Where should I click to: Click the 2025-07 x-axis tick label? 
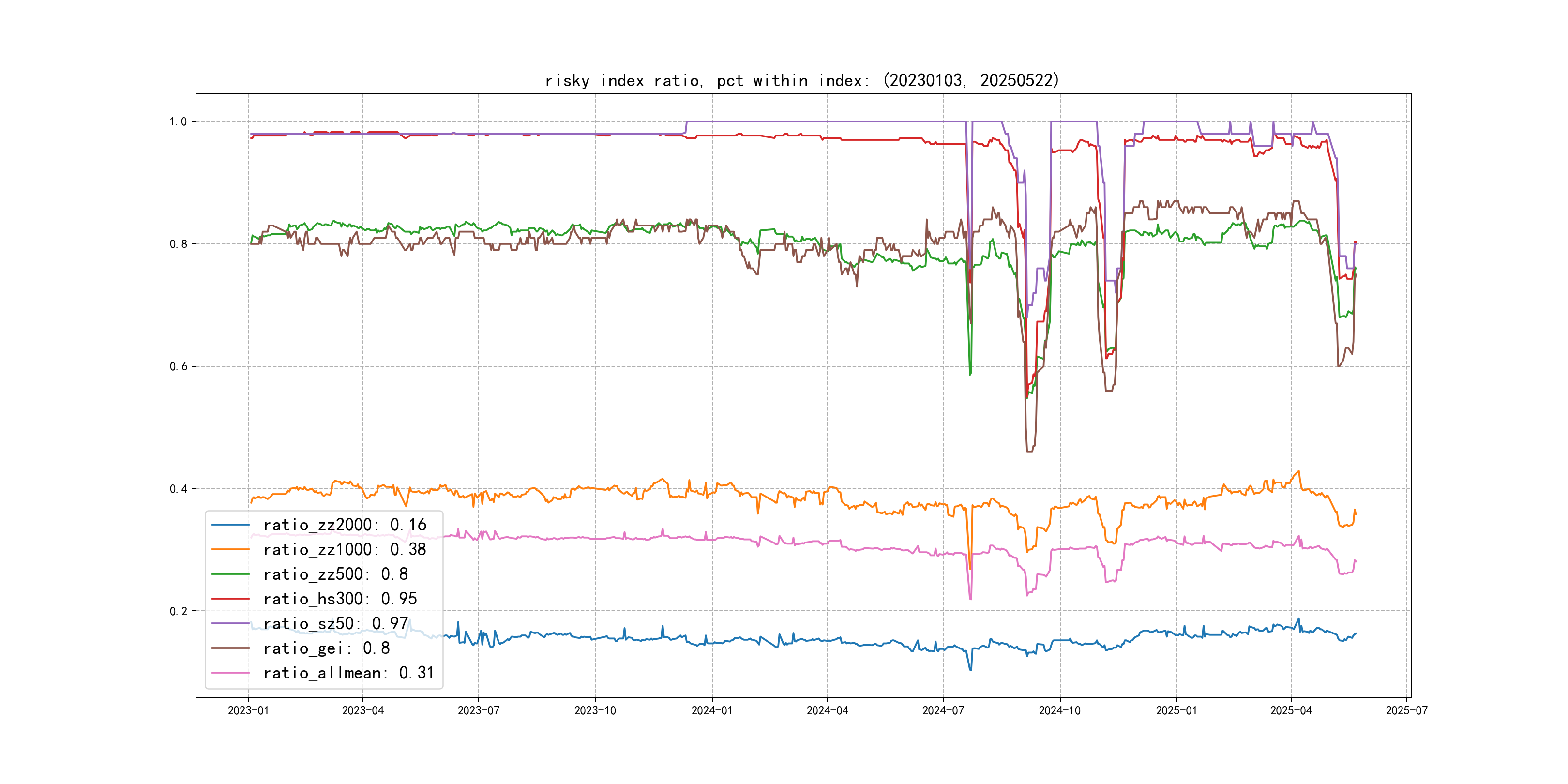1406,710
